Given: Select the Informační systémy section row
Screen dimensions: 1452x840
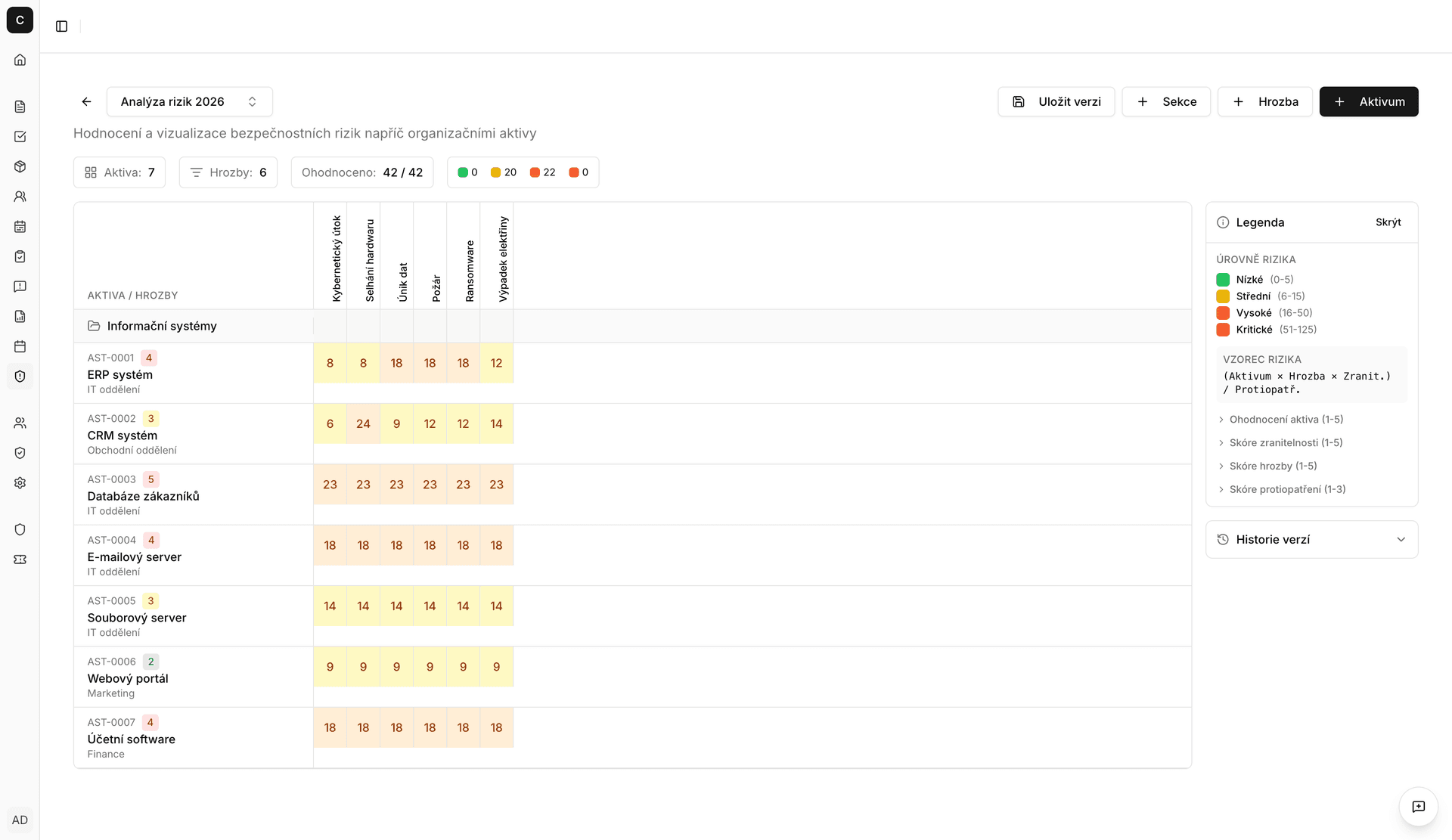Looking at the screenshot, I should [162, 326].
